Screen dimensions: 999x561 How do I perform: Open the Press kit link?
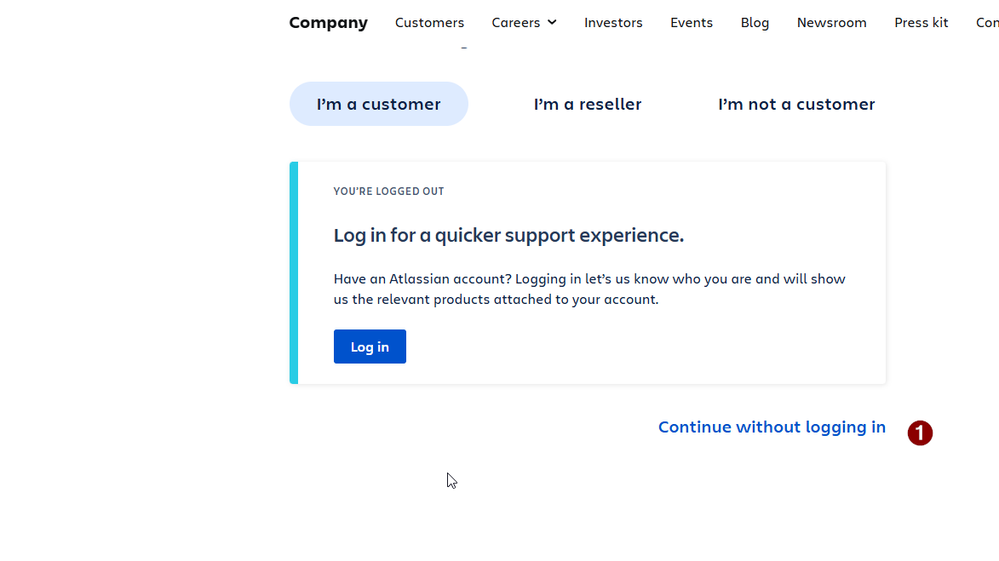[921, 22]
